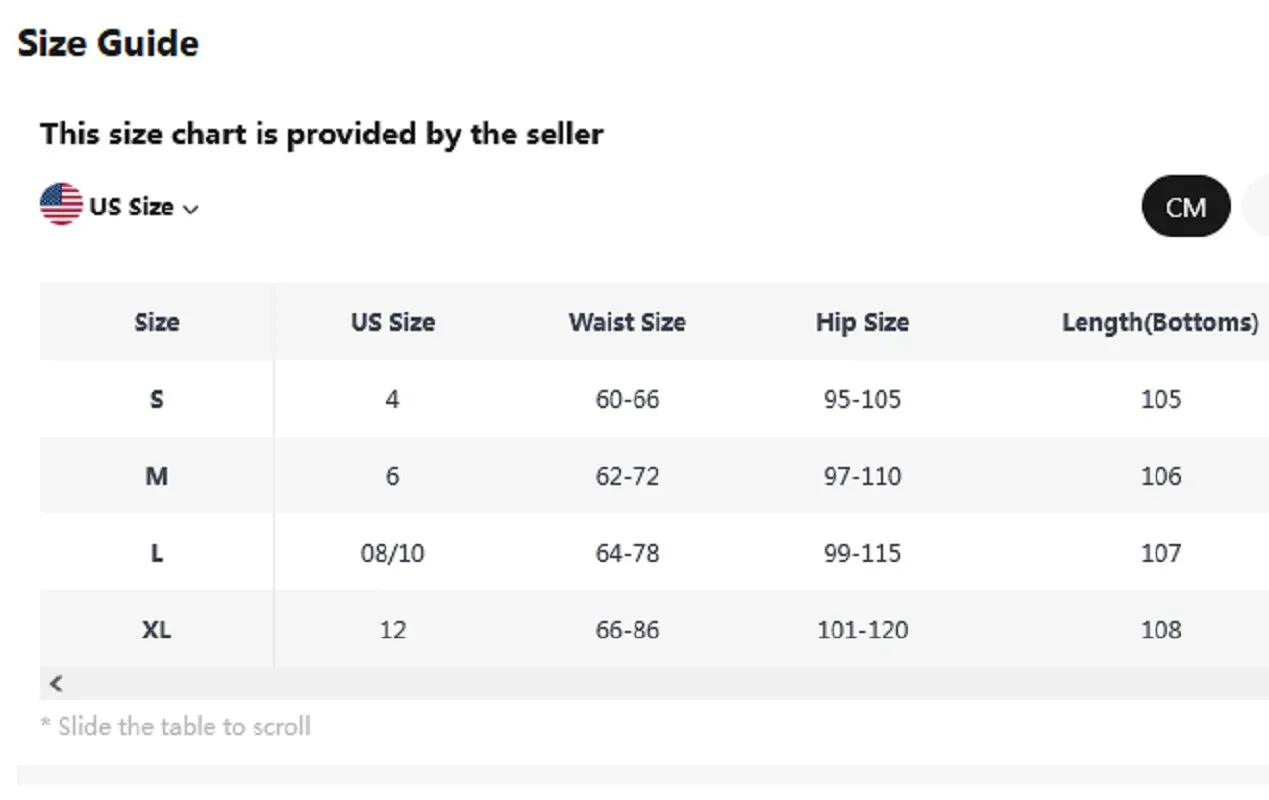Click the left scroll arrow under the table
Viewport: 1269px width, 800px height.
tap(56, 683)
